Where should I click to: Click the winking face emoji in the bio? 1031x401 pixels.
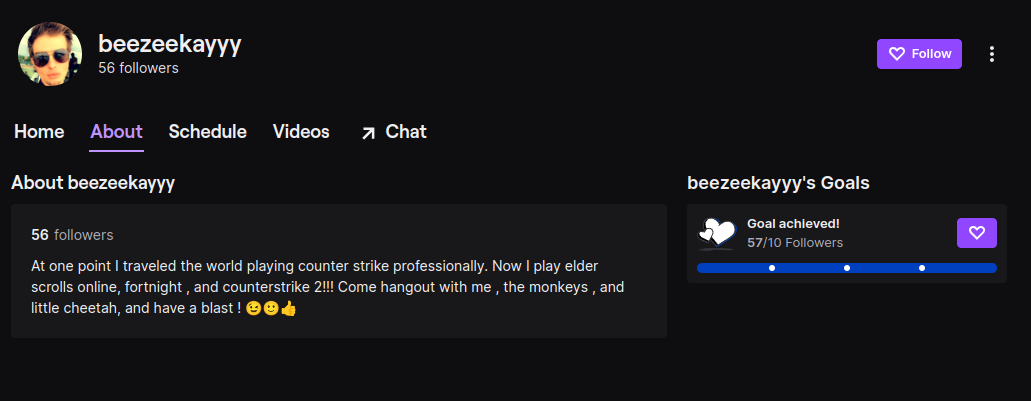(x=253, y=308)
